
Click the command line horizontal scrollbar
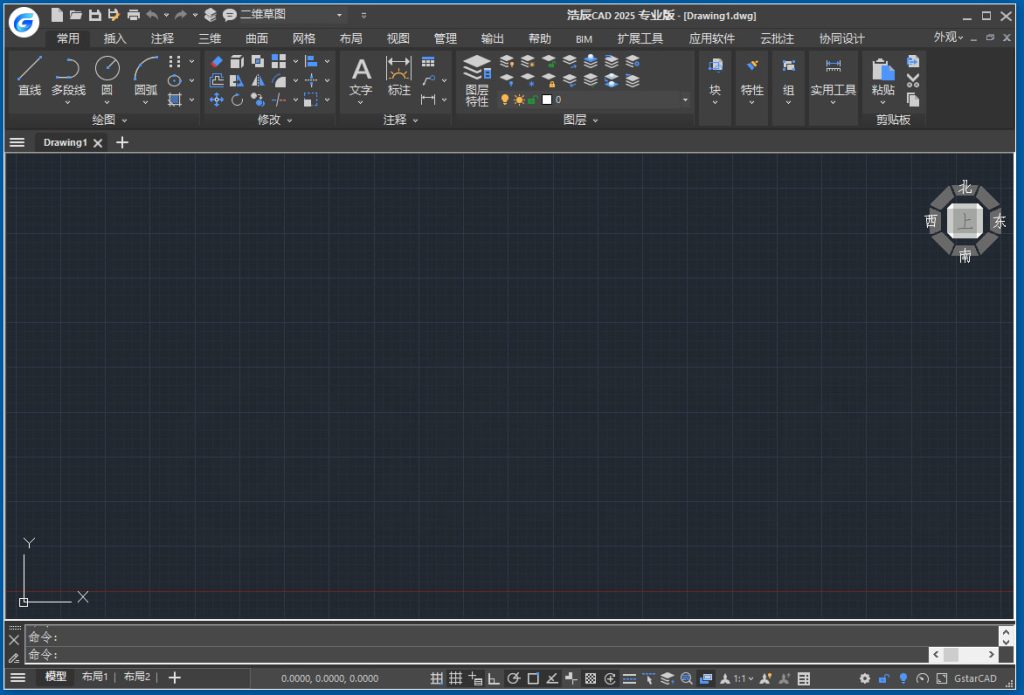pyautogui.click(x=963, y=655)
